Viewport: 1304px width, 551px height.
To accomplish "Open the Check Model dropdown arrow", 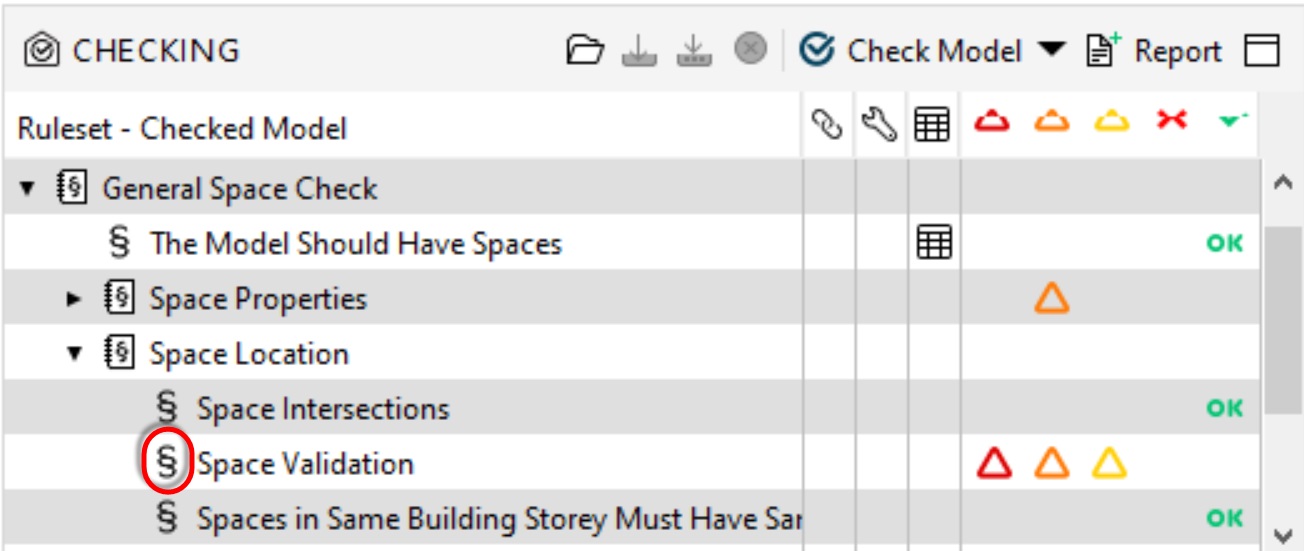I will coord(1052,49).
